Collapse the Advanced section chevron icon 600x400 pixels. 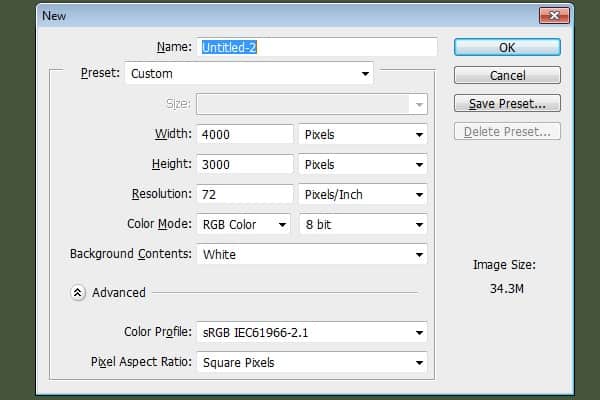click(78, 293)
